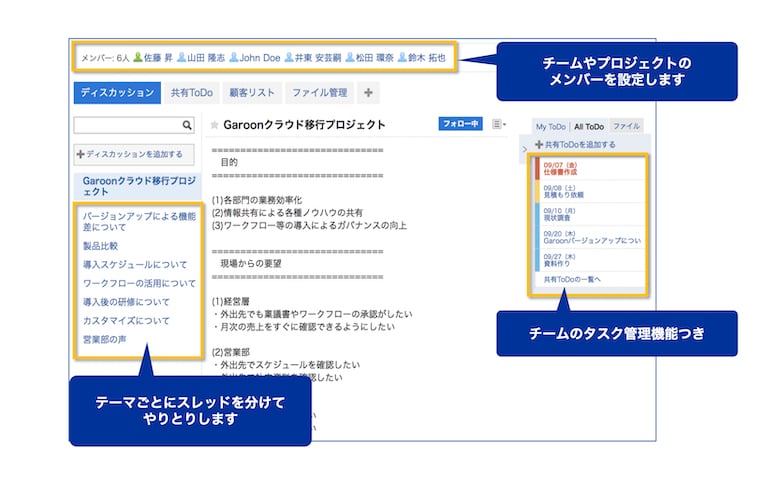Open member John Doe's name link
The image size is (780, 480).
click(x=260, y=58)
